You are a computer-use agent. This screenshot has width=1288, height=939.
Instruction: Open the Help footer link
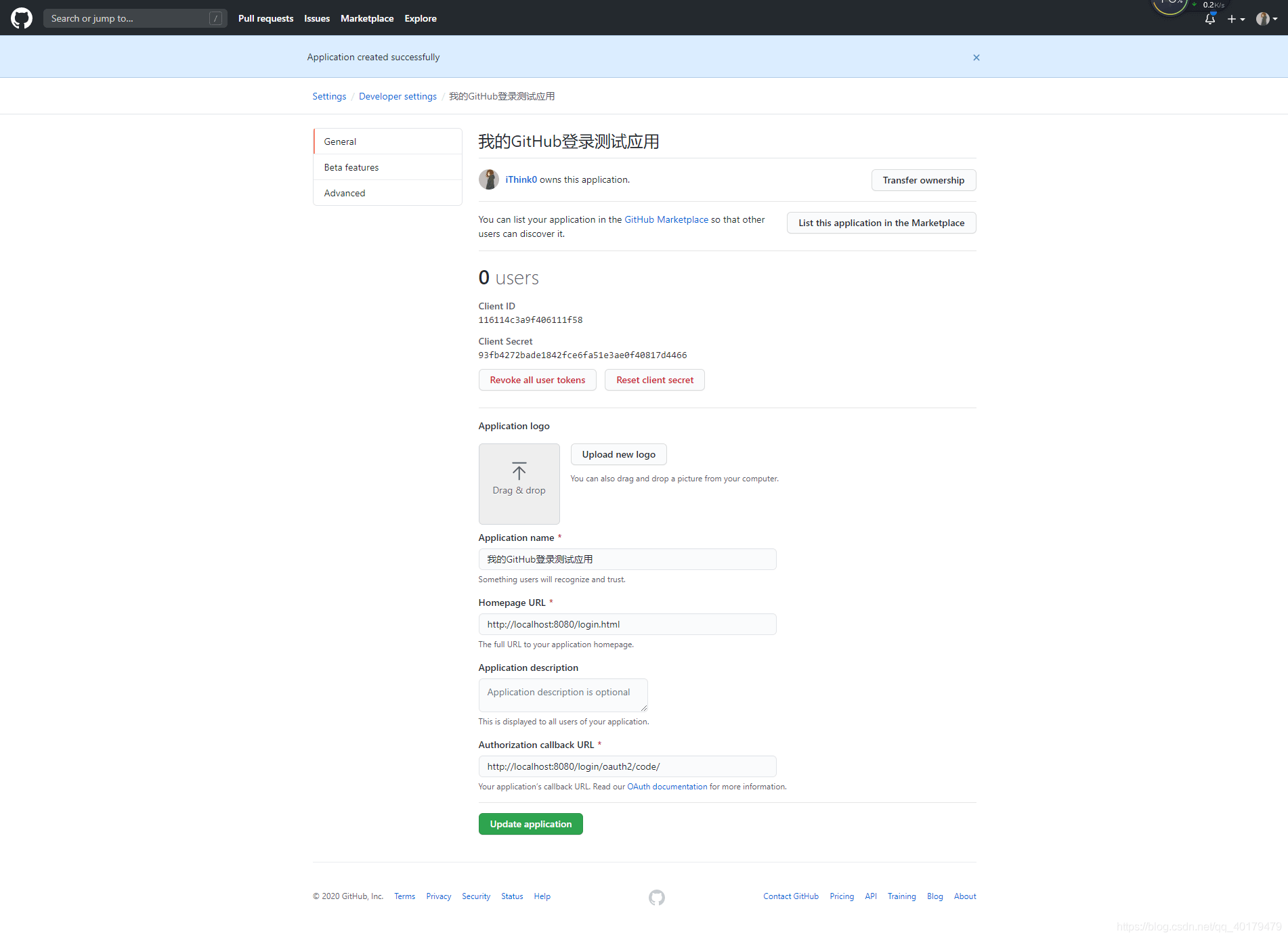pyautogui.click(x=542, y=896)
